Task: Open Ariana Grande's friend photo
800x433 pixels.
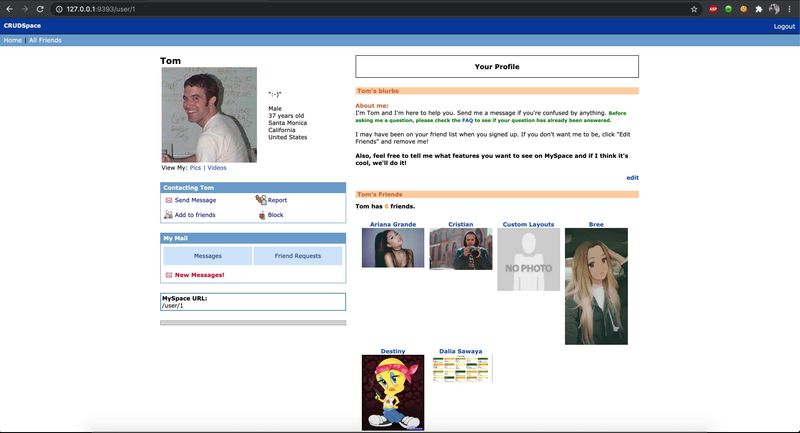Action: point(393,248)
